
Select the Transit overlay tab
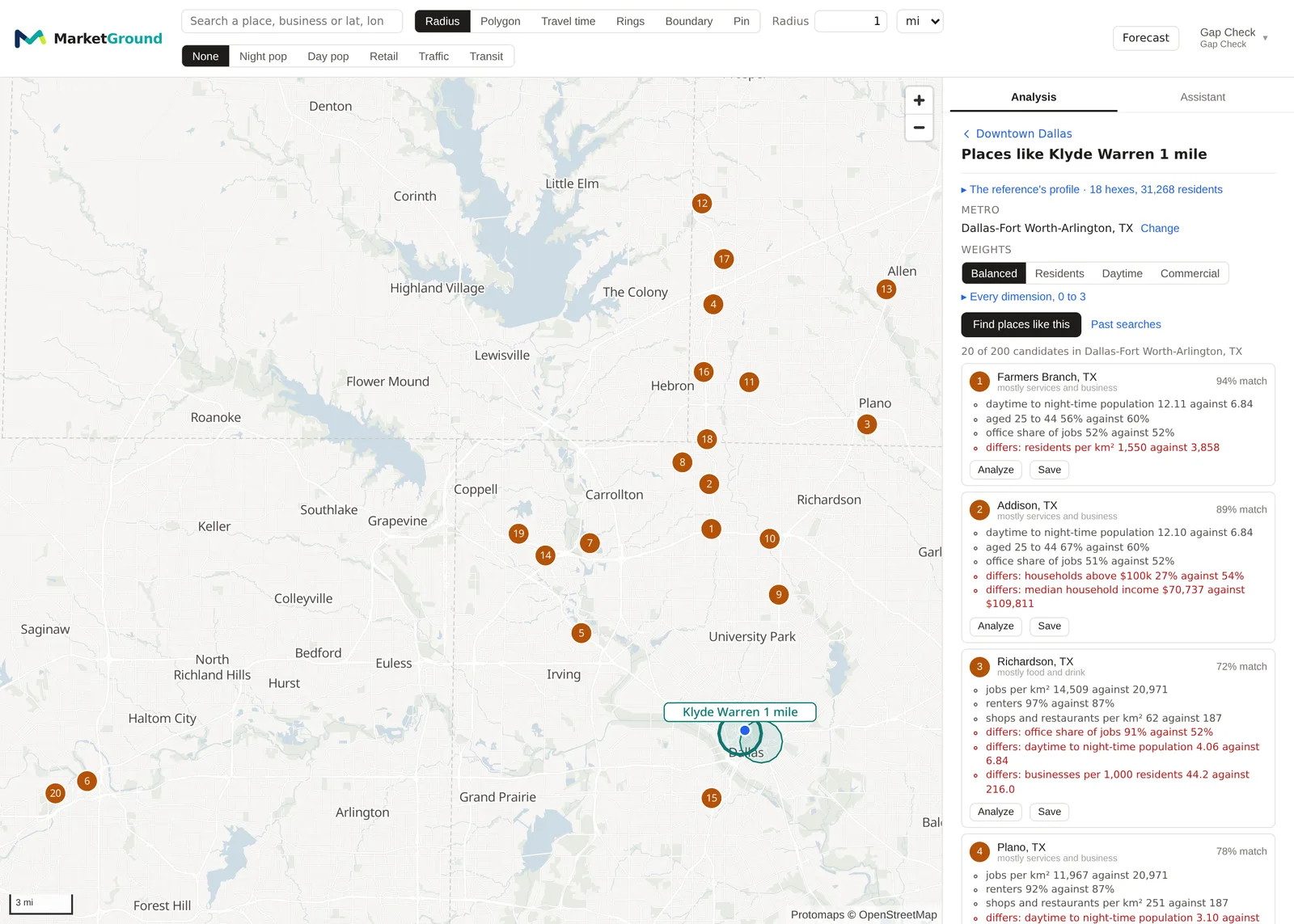[x=486, y=56]
